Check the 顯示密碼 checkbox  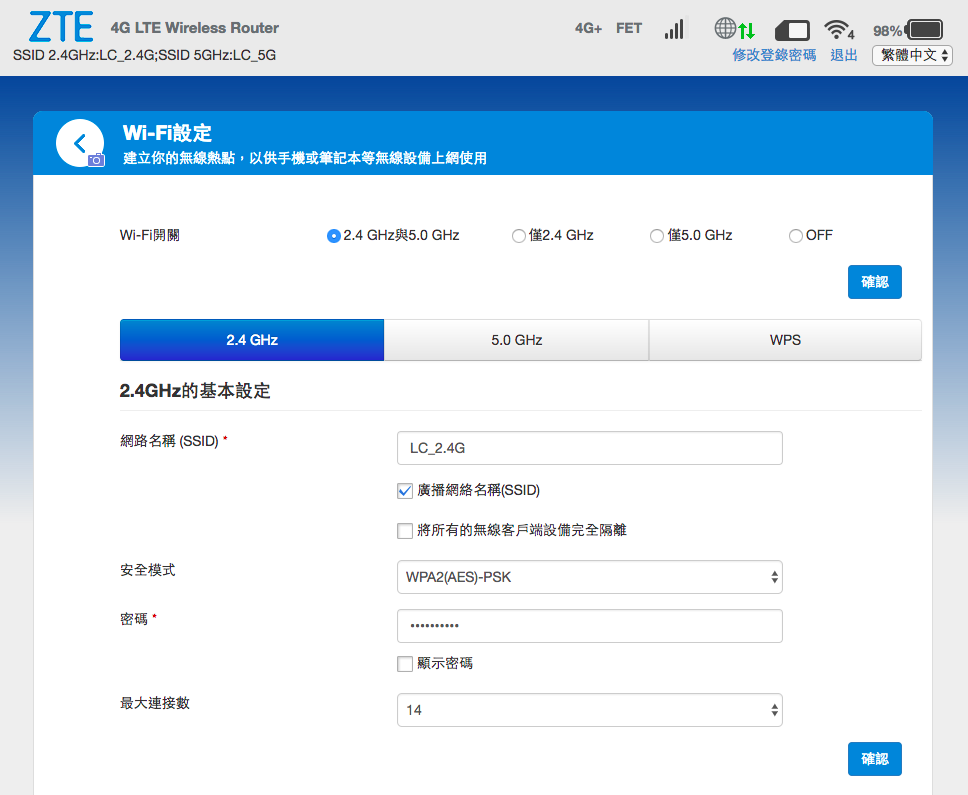pos(405,664)
